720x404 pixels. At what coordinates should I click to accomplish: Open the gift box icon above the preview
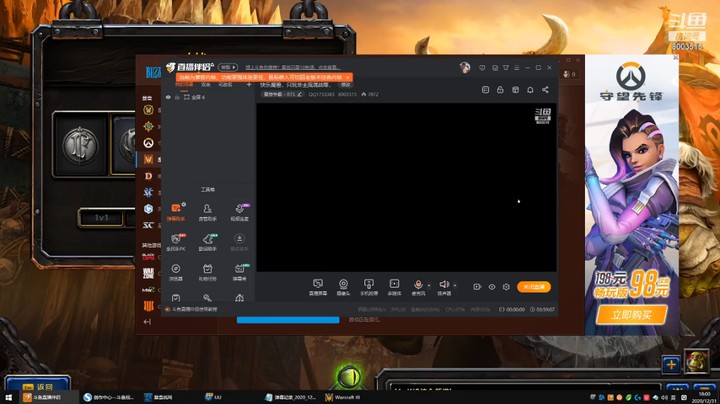click(x=515, y=90)
